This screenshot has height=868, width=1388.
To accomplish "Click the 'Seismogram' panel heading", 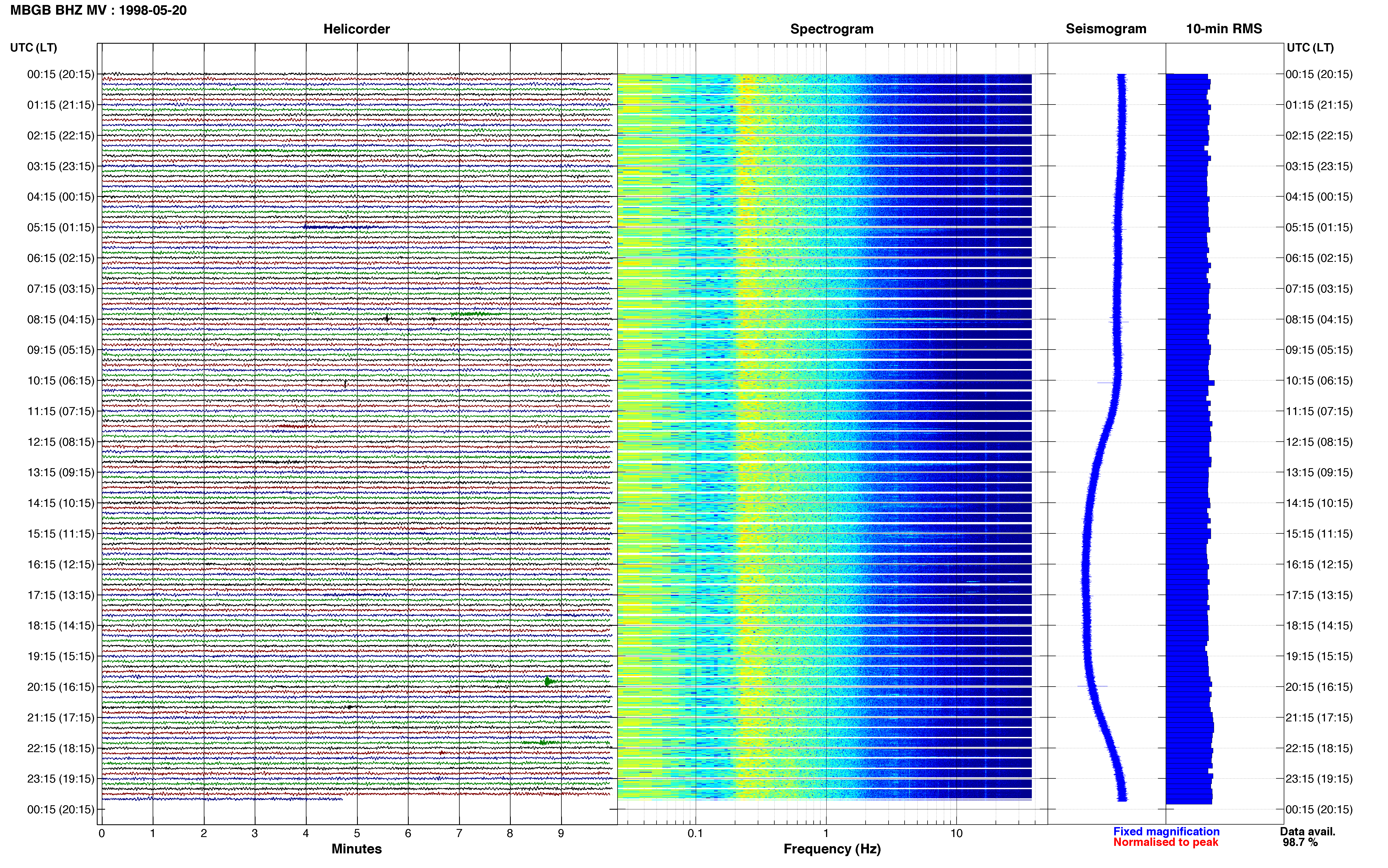I will pyautogui.click(x=1106, y=29).
